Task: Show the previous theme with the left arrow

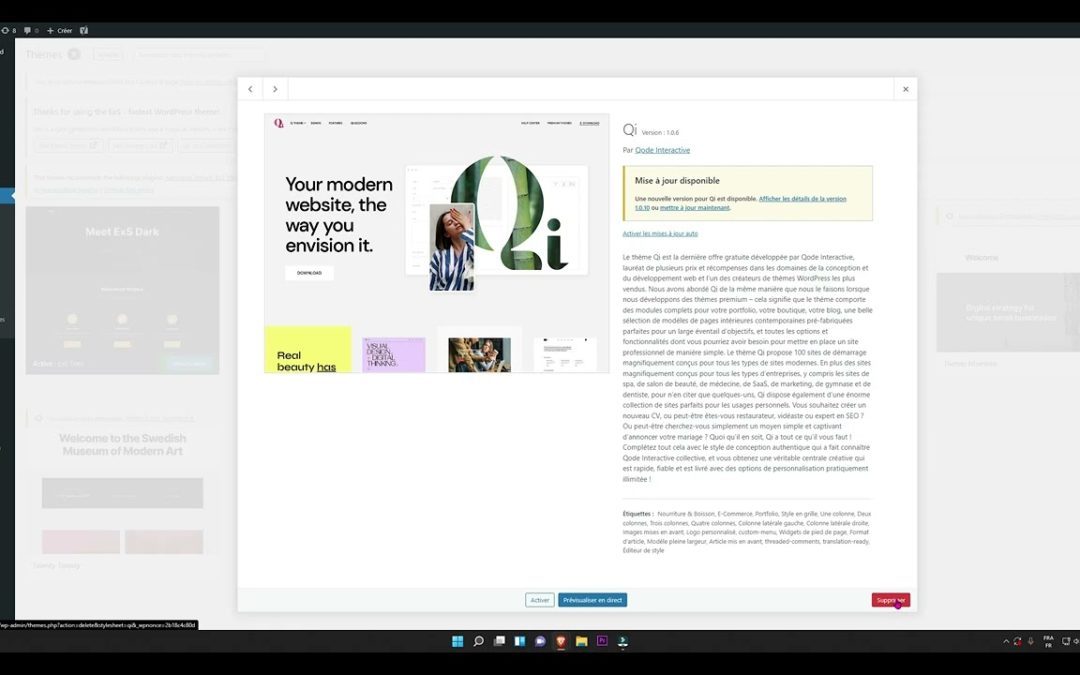Action: 250,89
